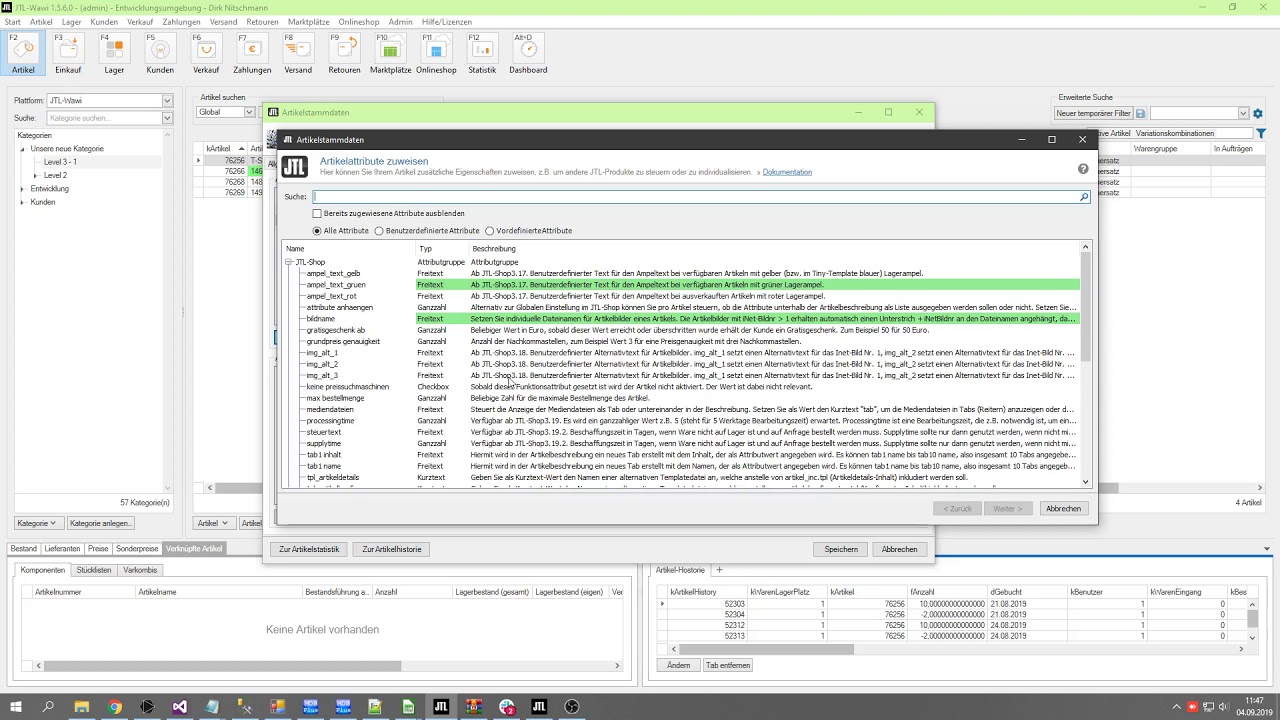Select the 'bildname' attribute row

[x=681, y=319]
